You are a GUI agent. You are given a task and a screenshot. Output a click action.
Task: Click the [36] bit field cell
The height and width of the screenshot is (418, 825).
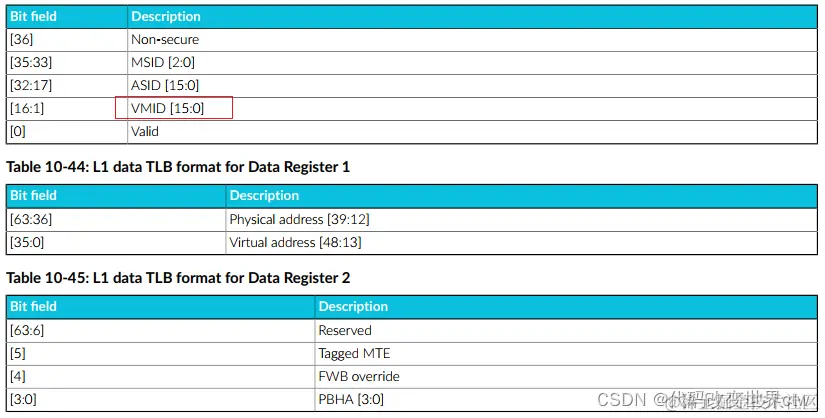point(67,39)
